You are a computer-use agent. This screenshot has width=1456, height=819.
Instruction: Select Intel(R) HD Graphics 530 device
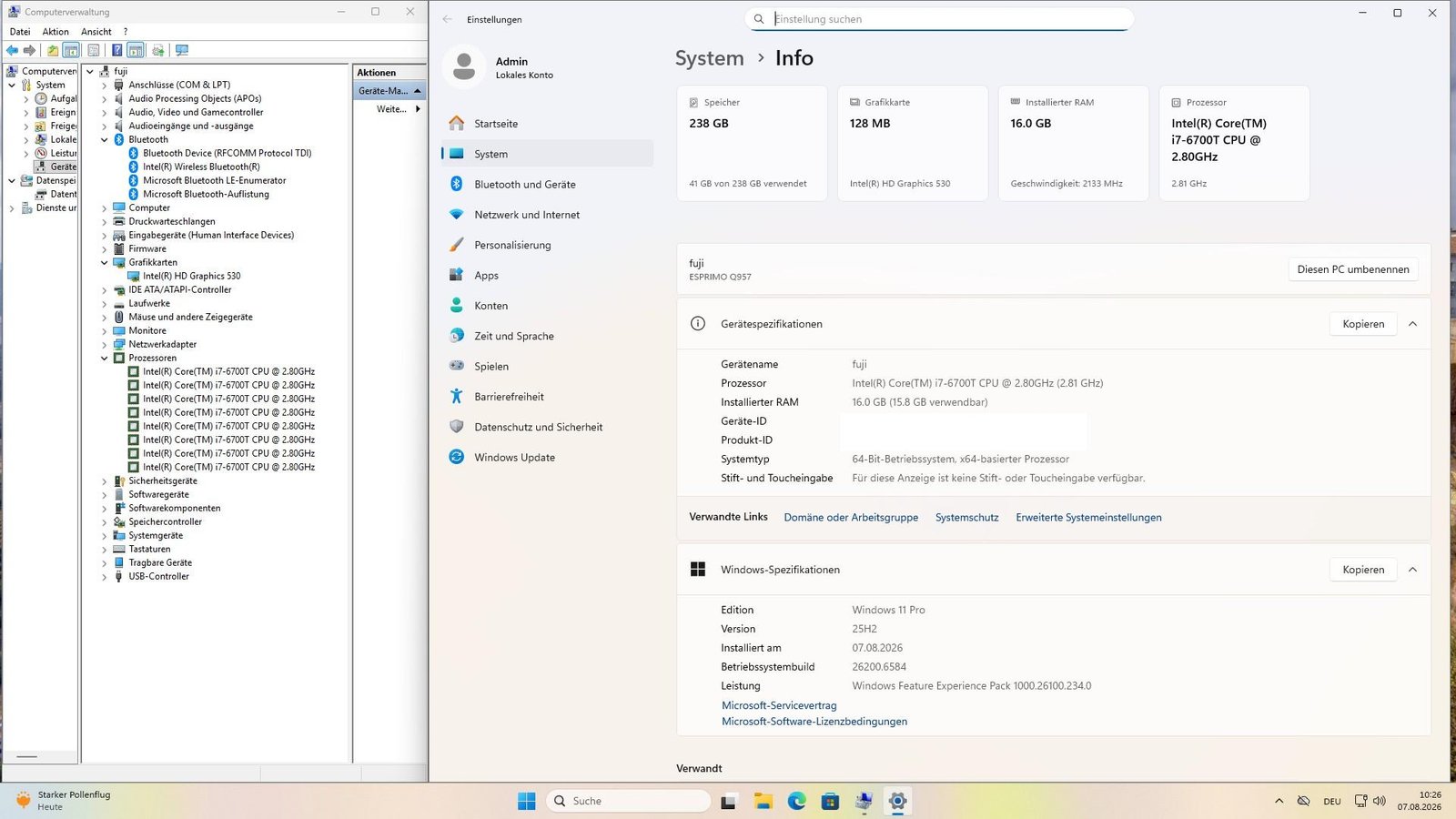191,276
